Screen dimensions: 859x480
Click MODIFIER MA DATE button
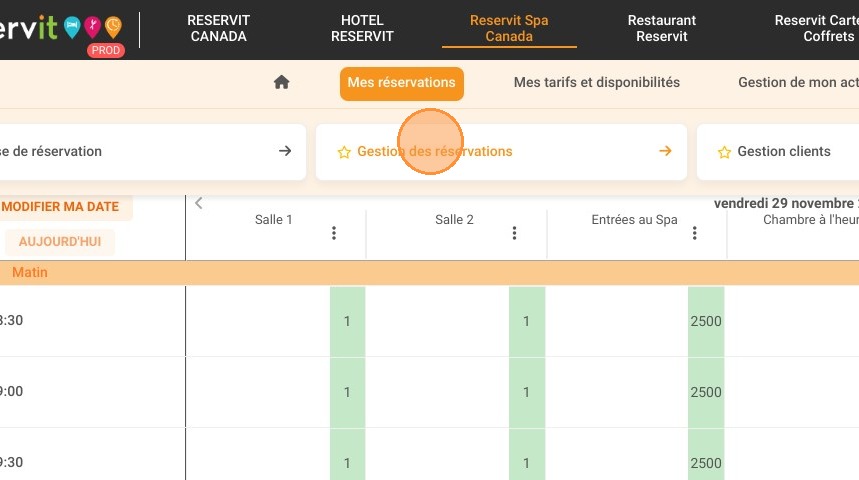click(x=60, y=207)
